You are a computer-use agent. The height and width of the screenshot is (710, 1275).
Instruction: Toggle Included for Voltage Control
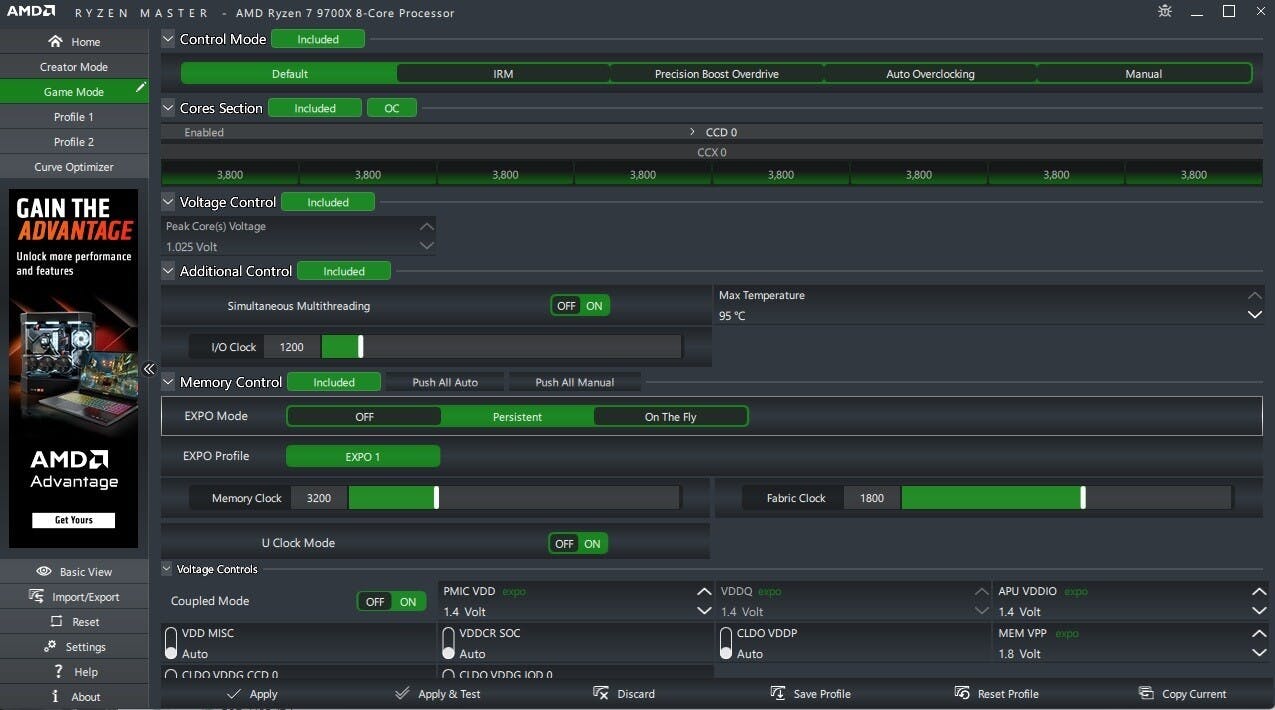coord(328,203)
